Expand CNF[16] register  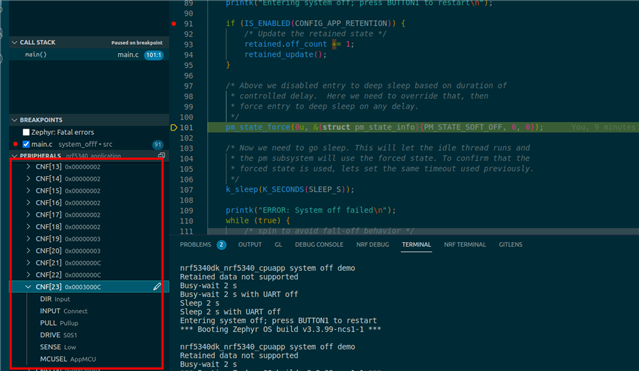(28, 203)
